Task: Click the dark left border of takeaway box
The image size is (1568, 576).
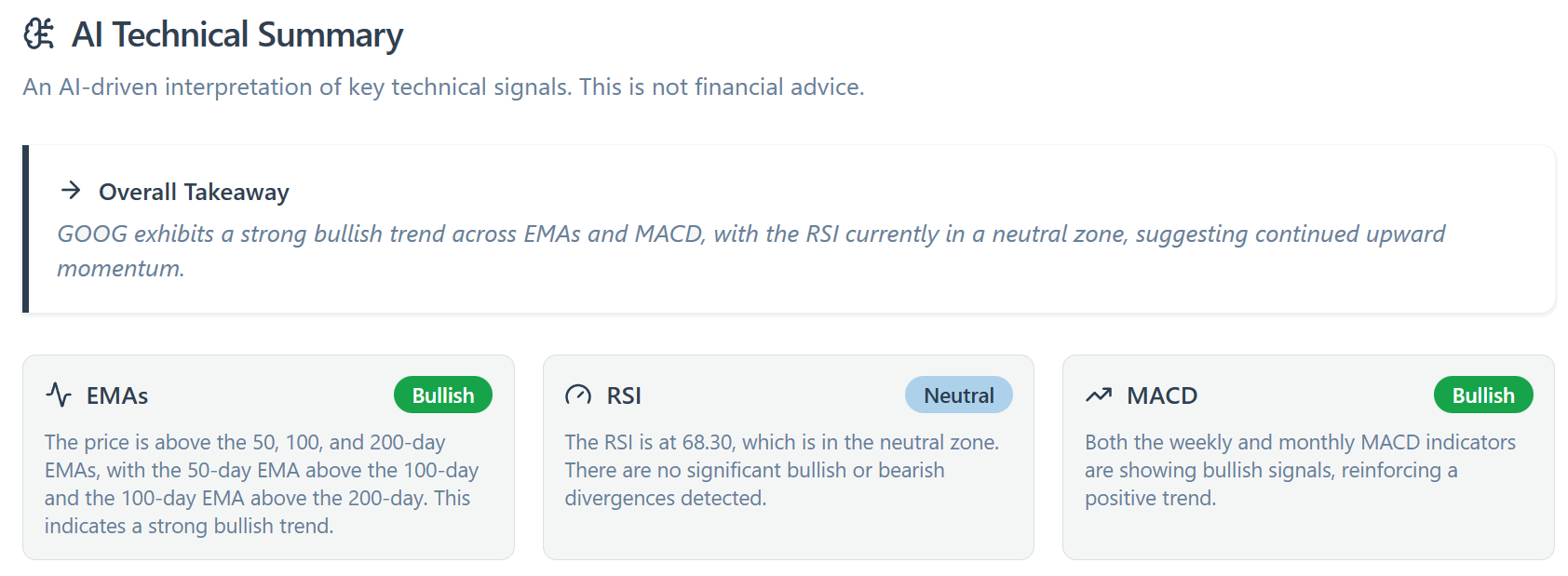Action: tap(26, 229)
